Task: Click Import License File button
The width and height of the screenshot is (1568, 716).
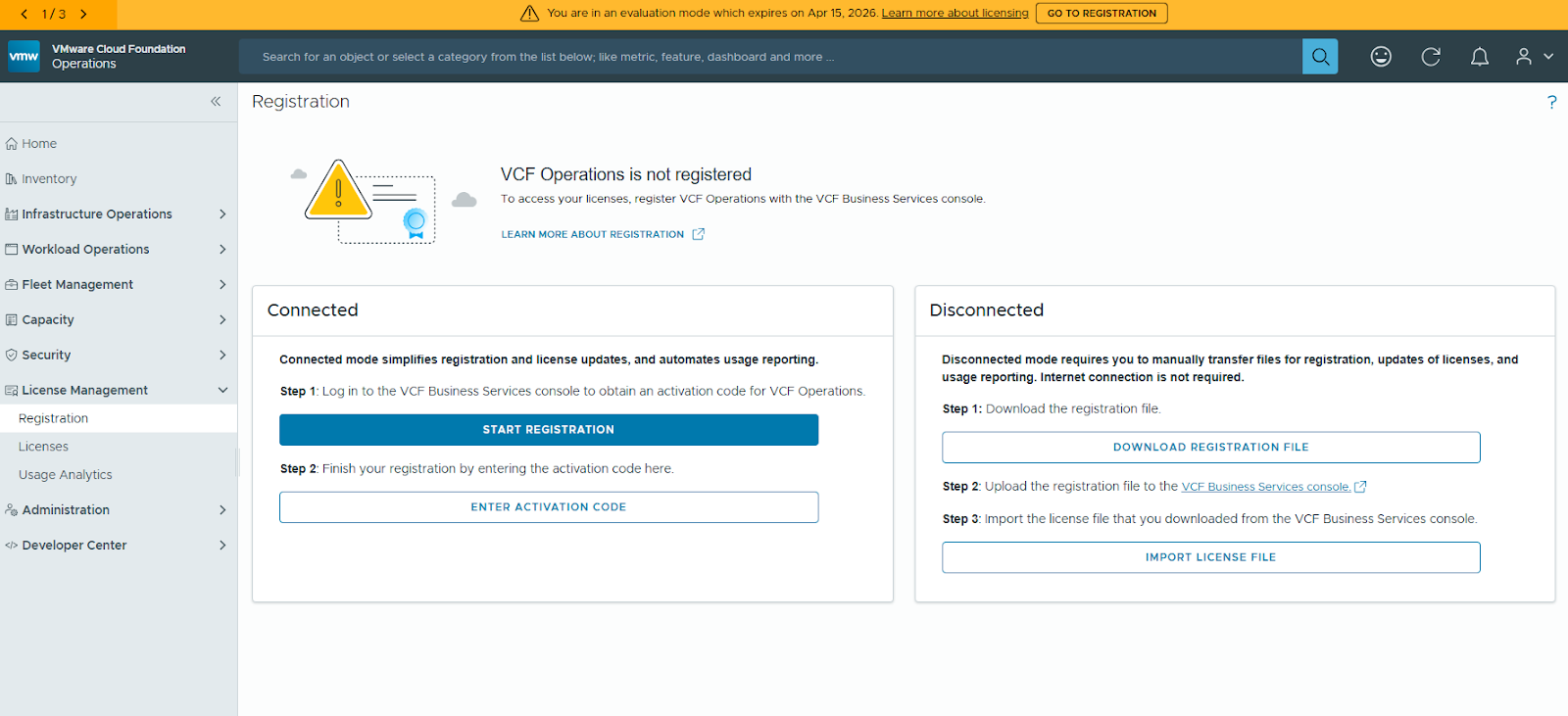Action: [1211, 557]
